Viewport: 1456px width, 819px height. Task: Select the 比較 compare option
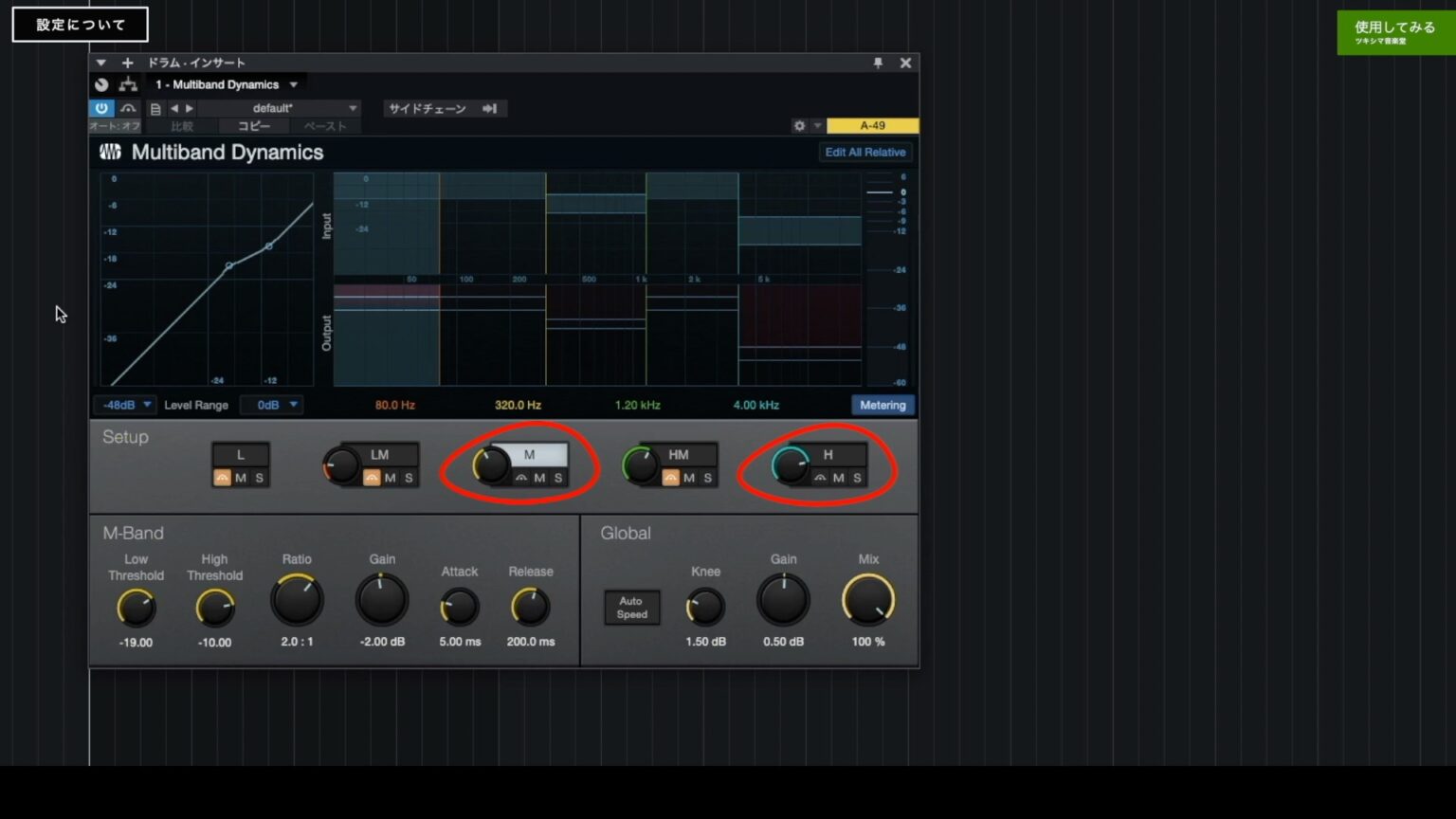pyautogui.click(x=180, y=125)
